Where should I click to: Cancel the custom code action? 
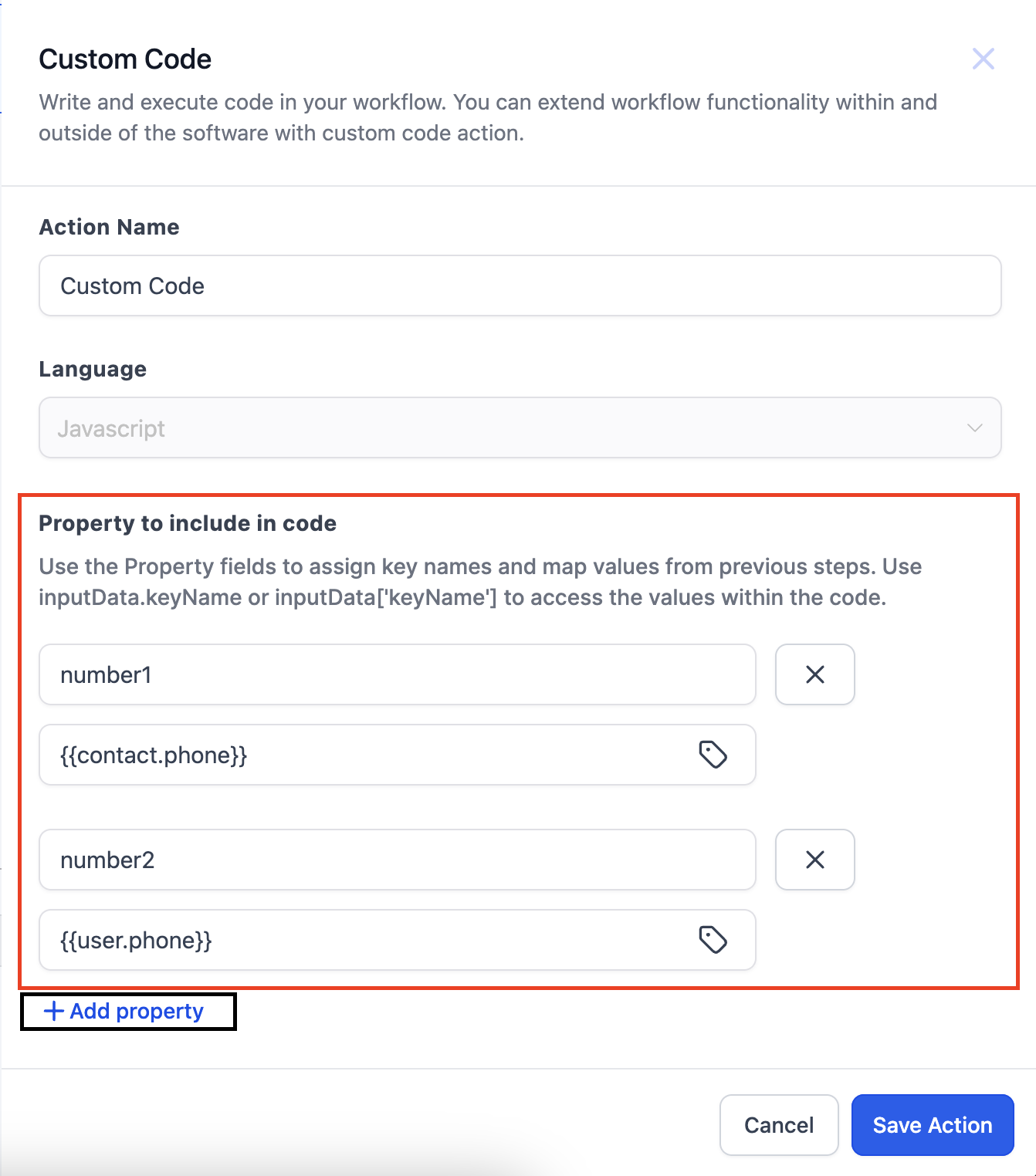click(x=779, y=1125)
